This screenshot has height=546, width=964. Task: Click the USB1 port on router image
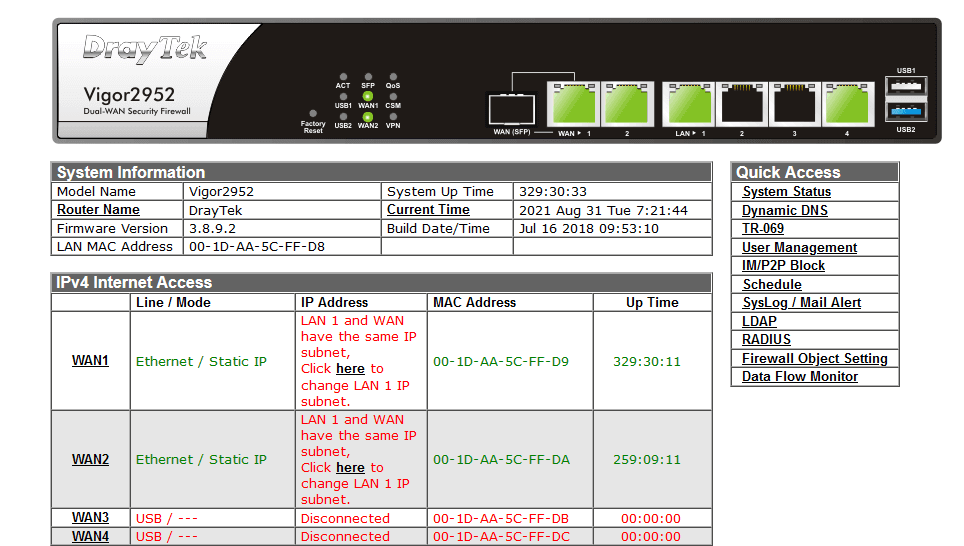pyautogui.click(x=906, y=86)
